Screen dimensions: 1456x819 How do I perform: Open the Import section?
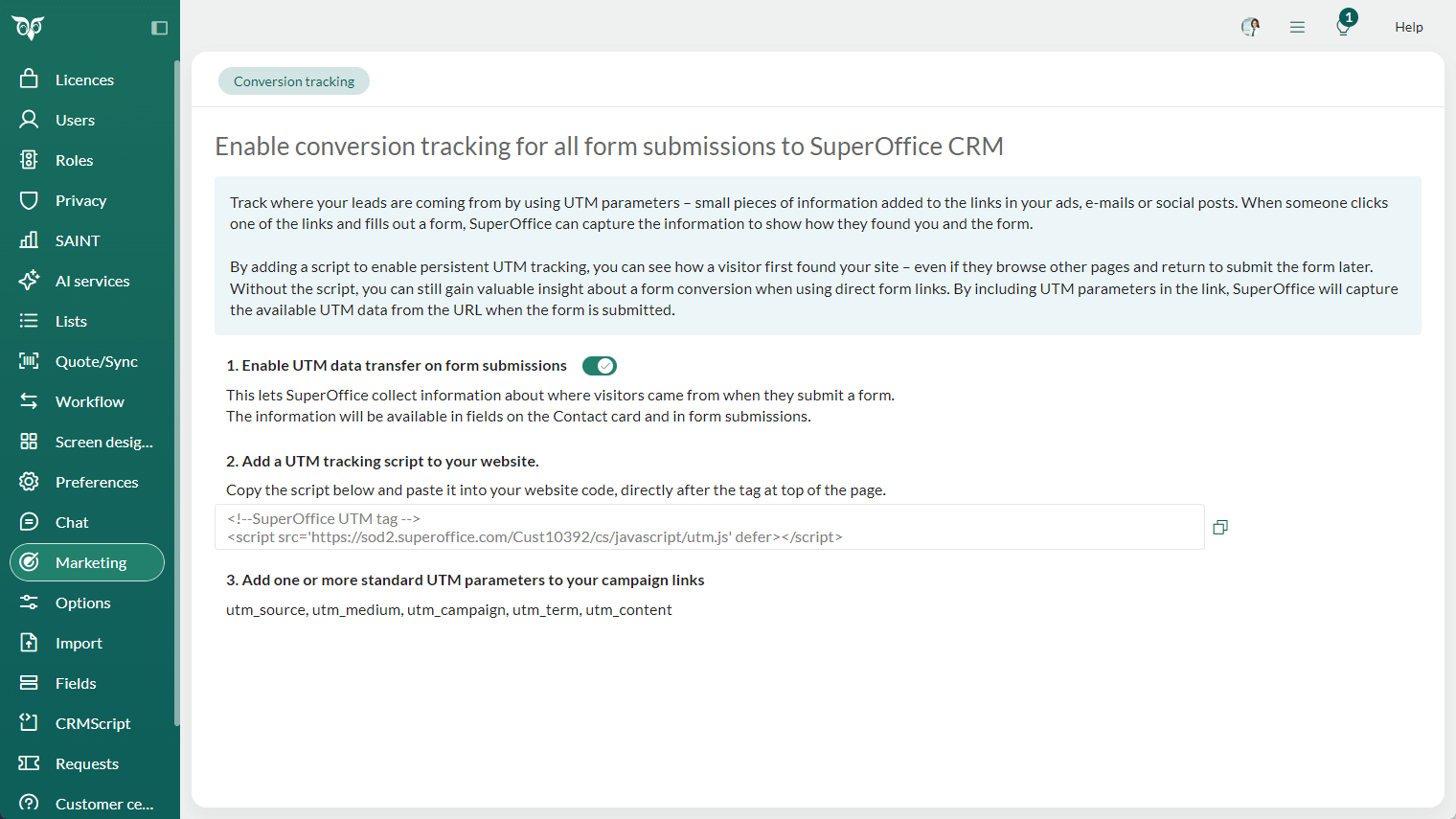point(80,643)
